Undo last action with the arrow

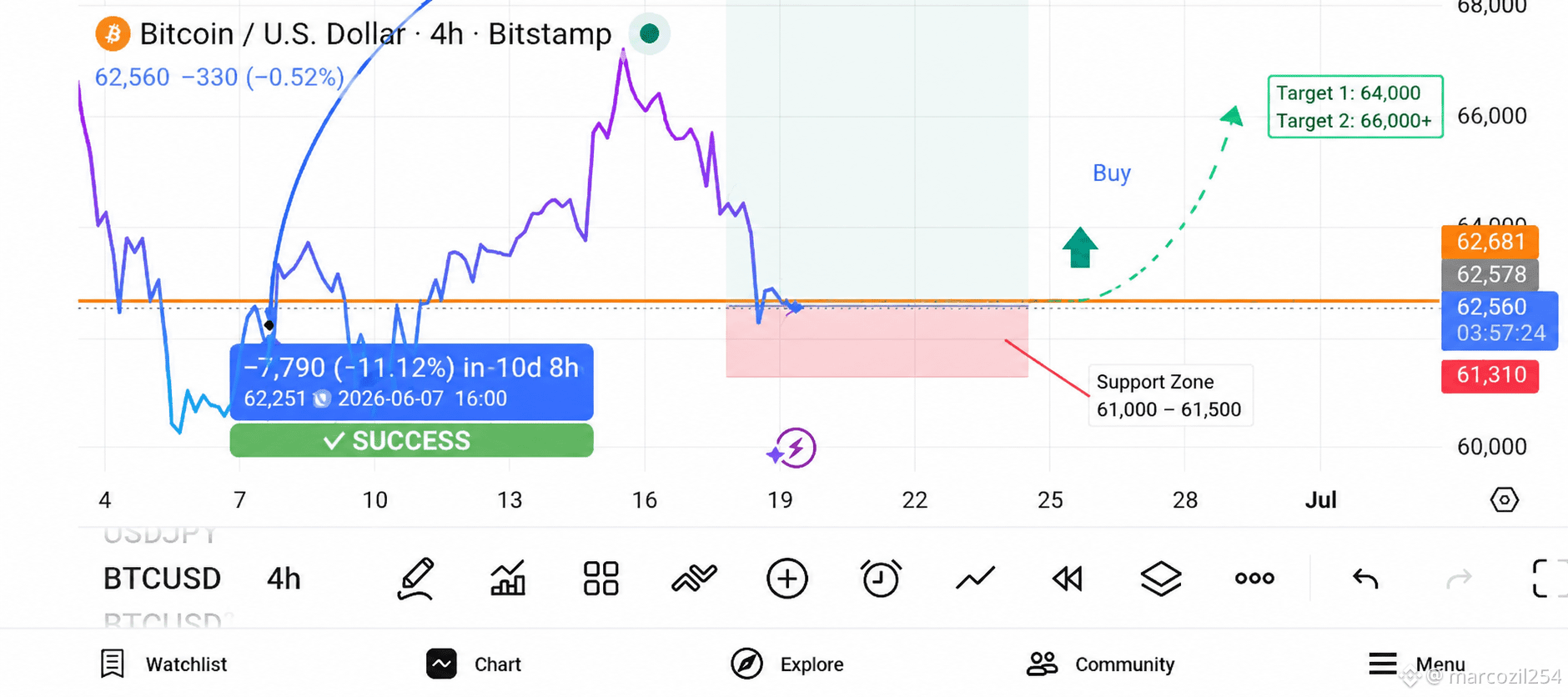pos(1365,578)
